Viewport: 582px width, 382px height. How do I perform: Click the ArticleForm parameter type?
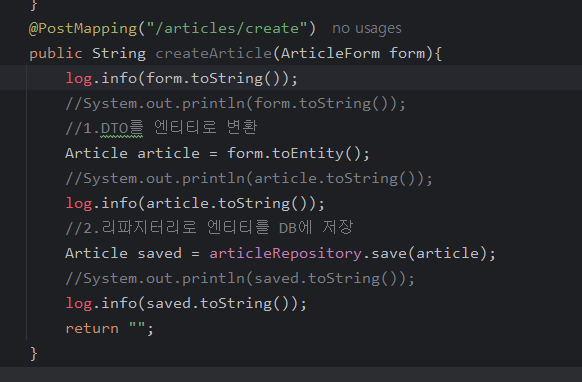click(x=330, y=53)
